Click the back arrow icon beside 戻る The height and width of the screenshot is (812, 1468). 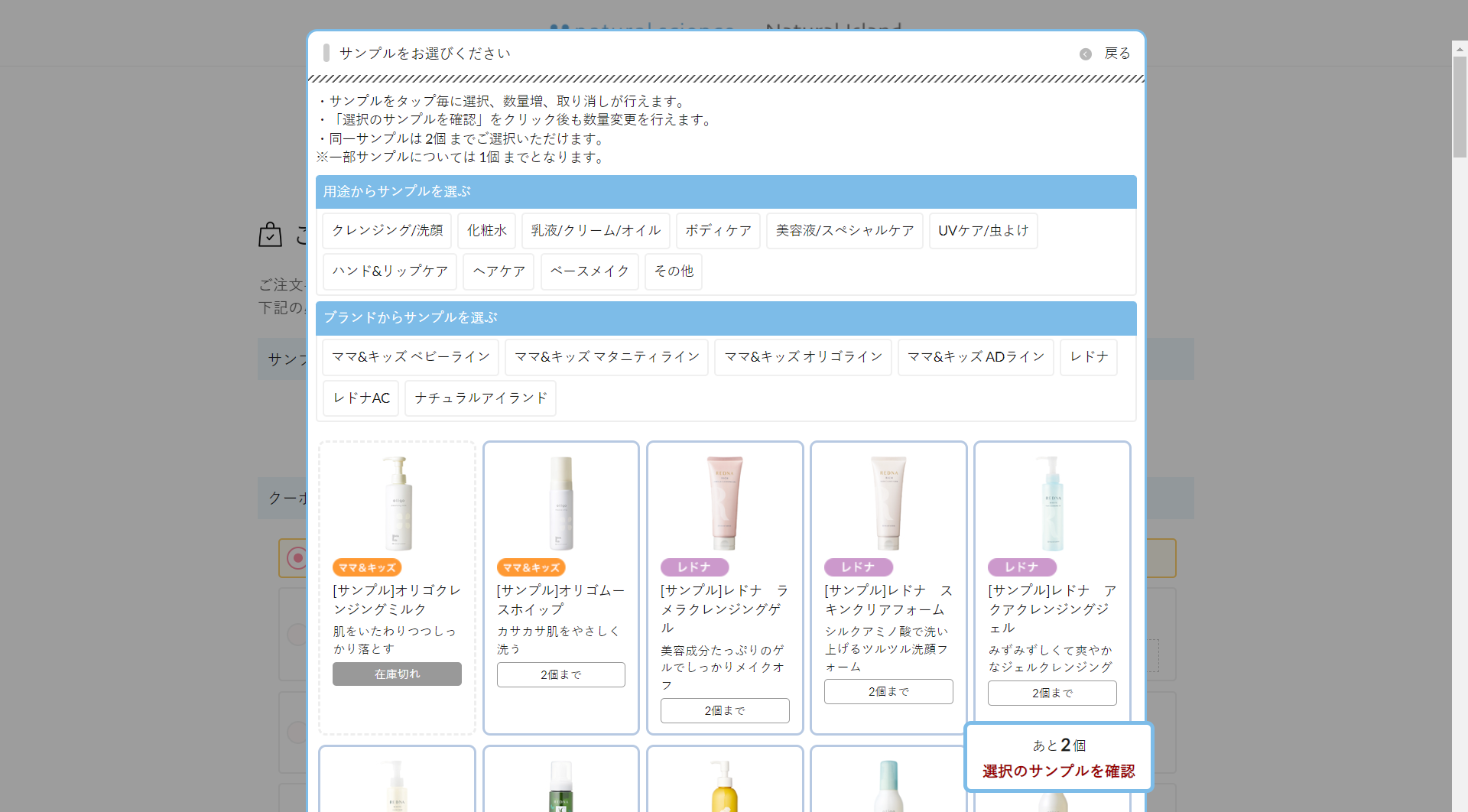click(x=1085, y=54)
